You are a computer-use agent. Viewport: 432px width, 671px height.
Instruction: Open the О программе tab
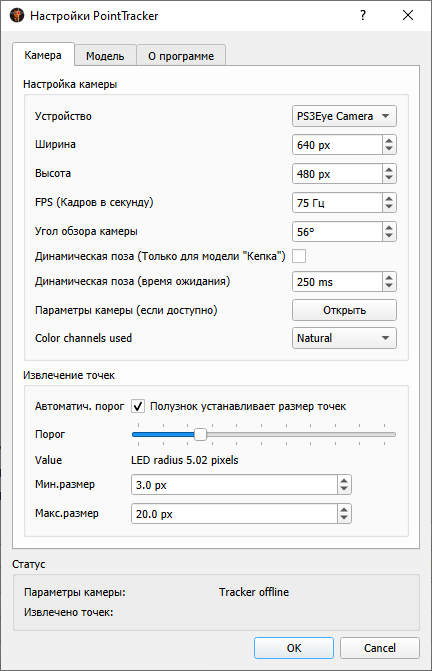[x=181, y=56]
